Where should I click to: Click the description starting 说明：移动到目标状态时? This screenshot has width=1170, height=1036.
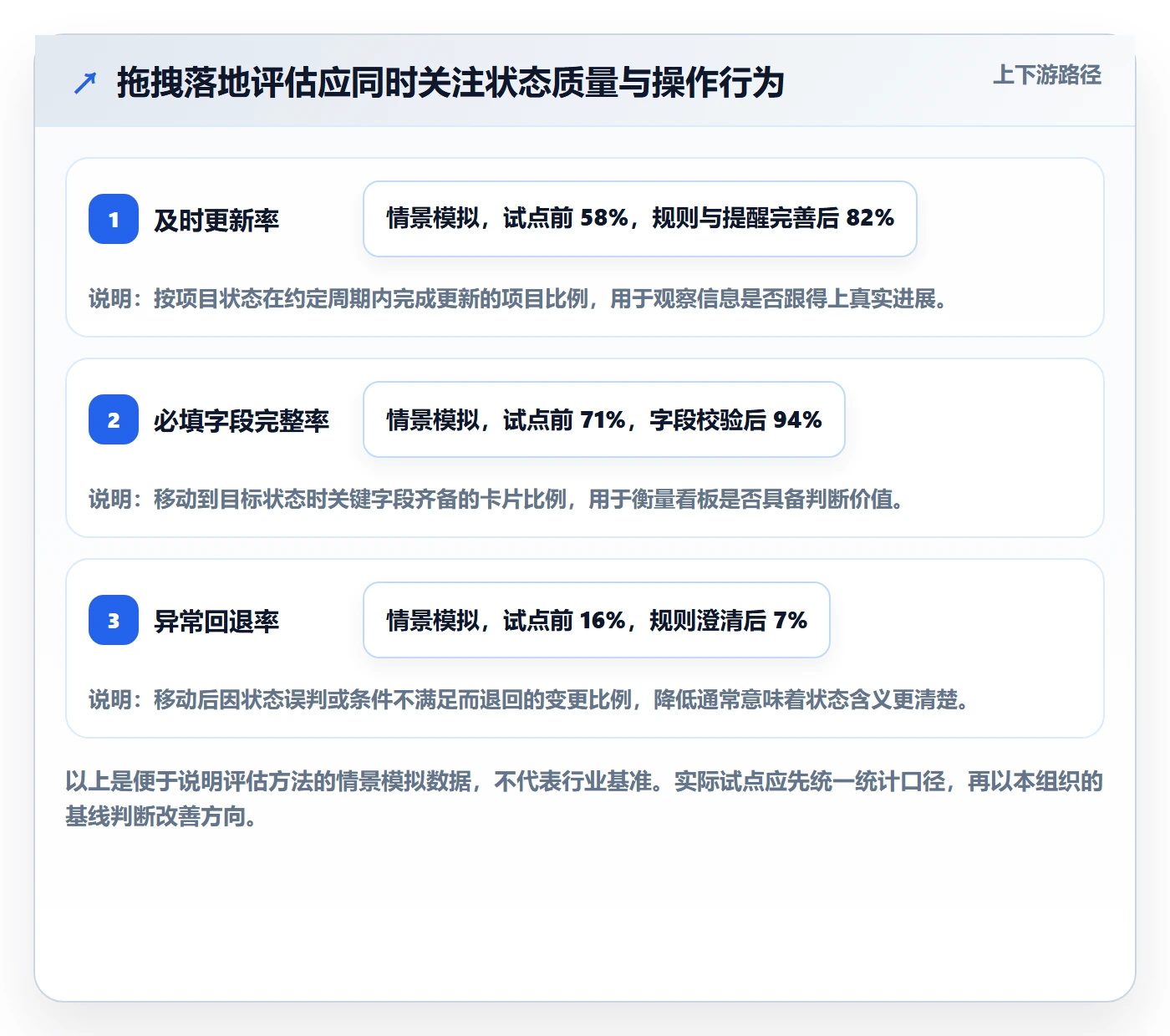click(496, 499)
